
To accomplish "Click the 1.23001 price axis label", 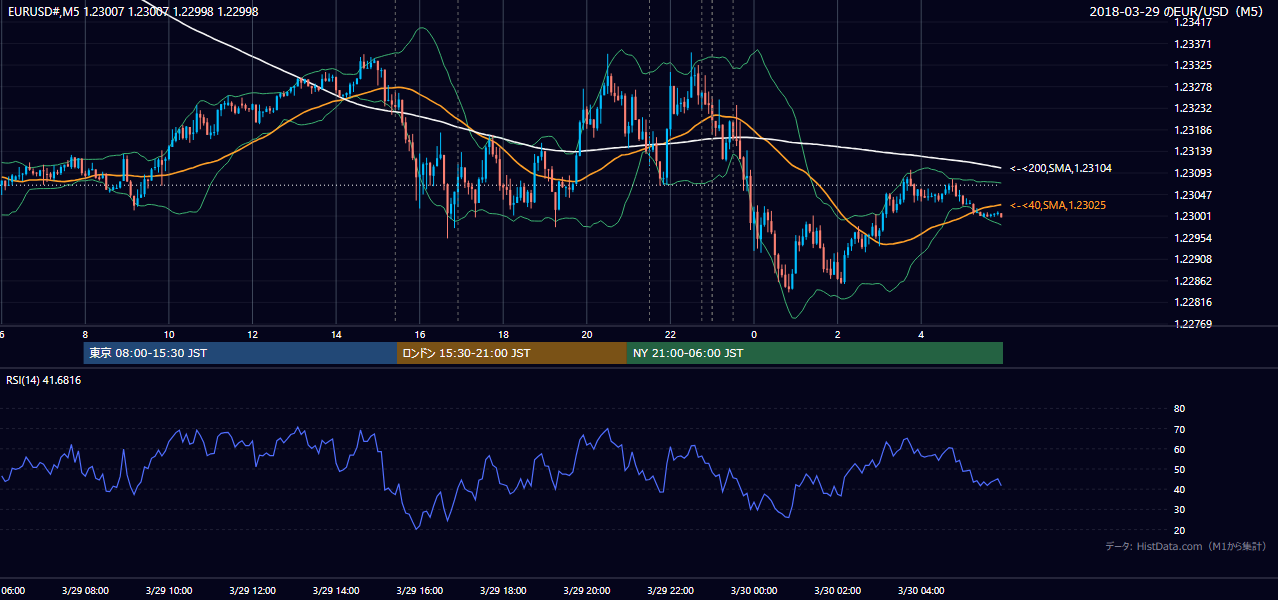I will pos(1192,216).
